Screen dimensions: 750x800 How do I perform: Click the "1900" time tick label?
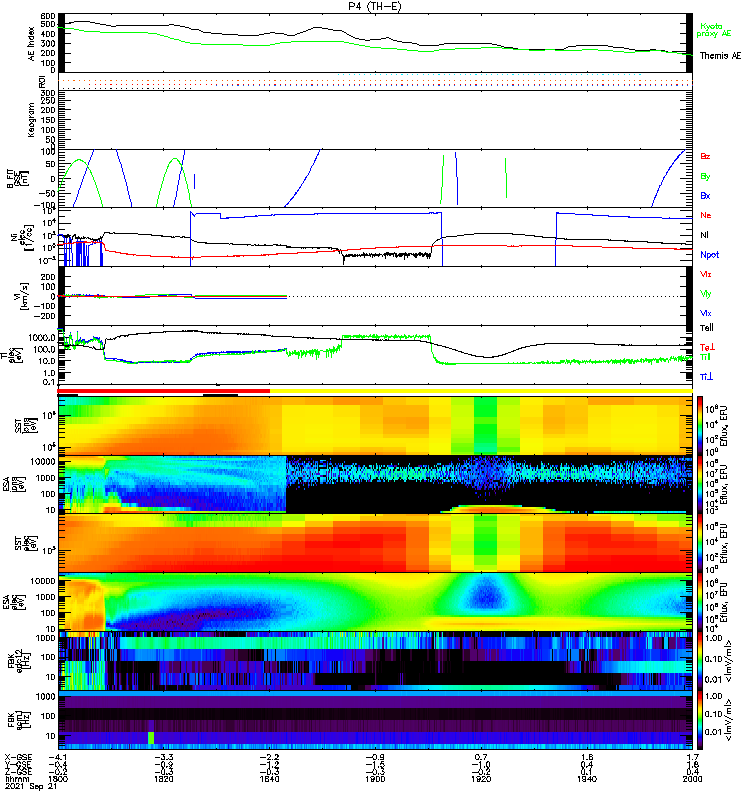(375, 779)
